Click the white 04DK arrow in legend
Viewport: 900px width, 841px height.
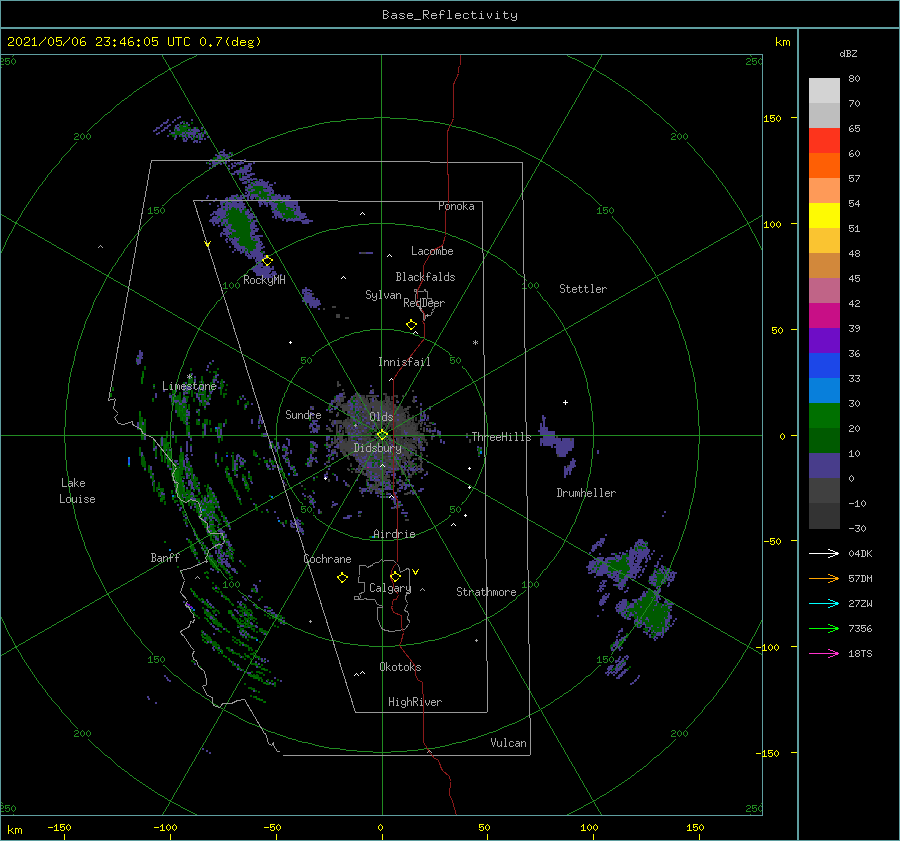tap(824, 553)
